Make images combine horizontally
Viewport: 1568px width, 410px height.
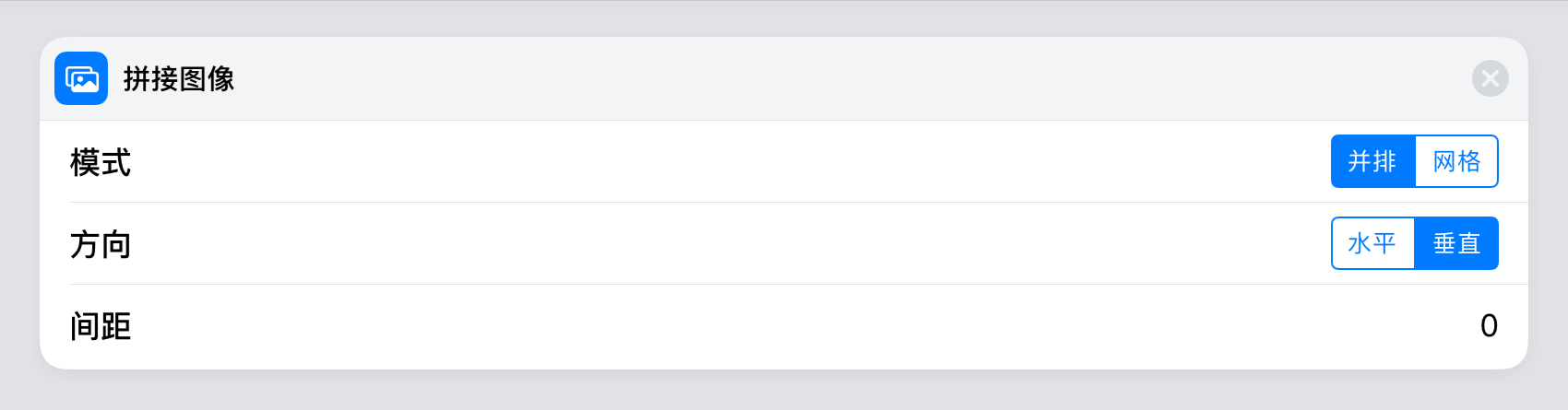[x=1372, y=243]
